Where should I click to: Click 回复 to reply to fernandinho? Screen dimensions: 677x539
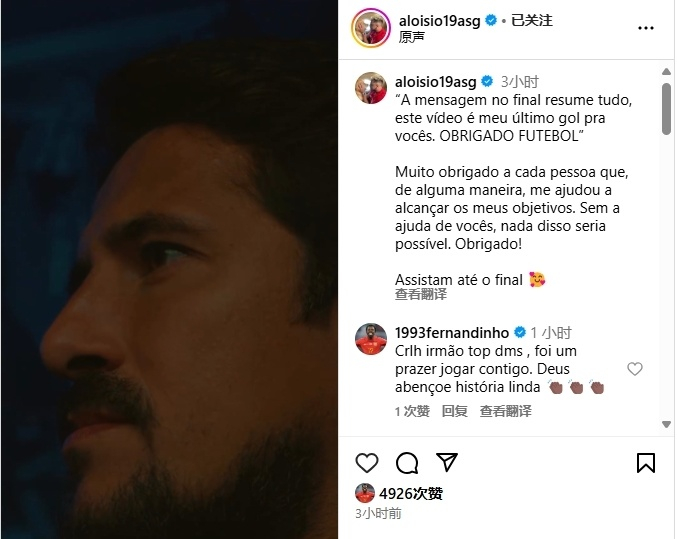(454, 411)
